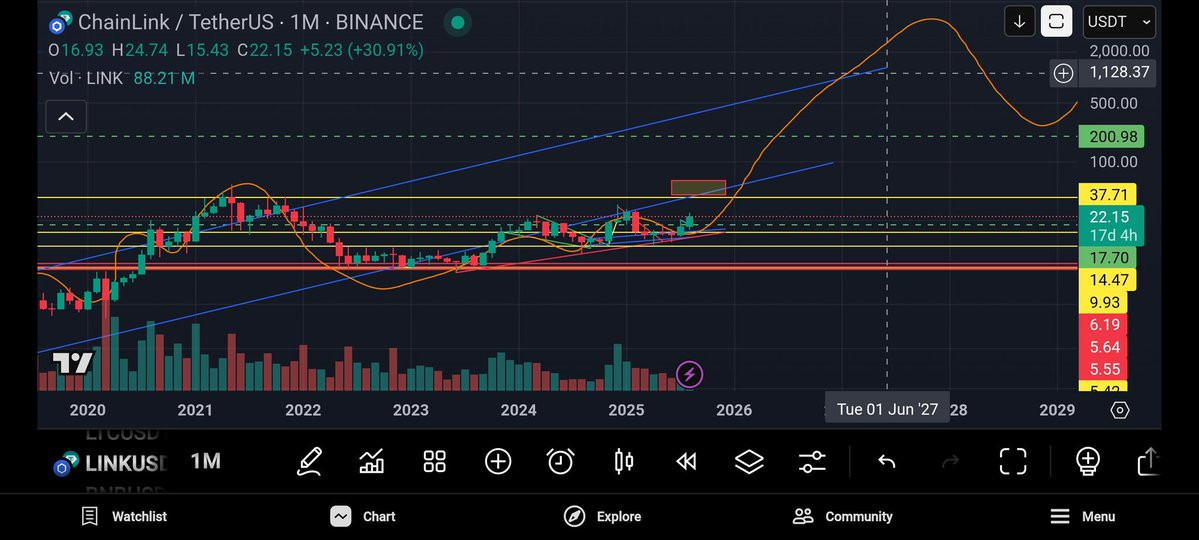Screen dimensions: 1199x540
Task: Click the 14.47 yellow price label
Action: click(x=1107, y=280)
